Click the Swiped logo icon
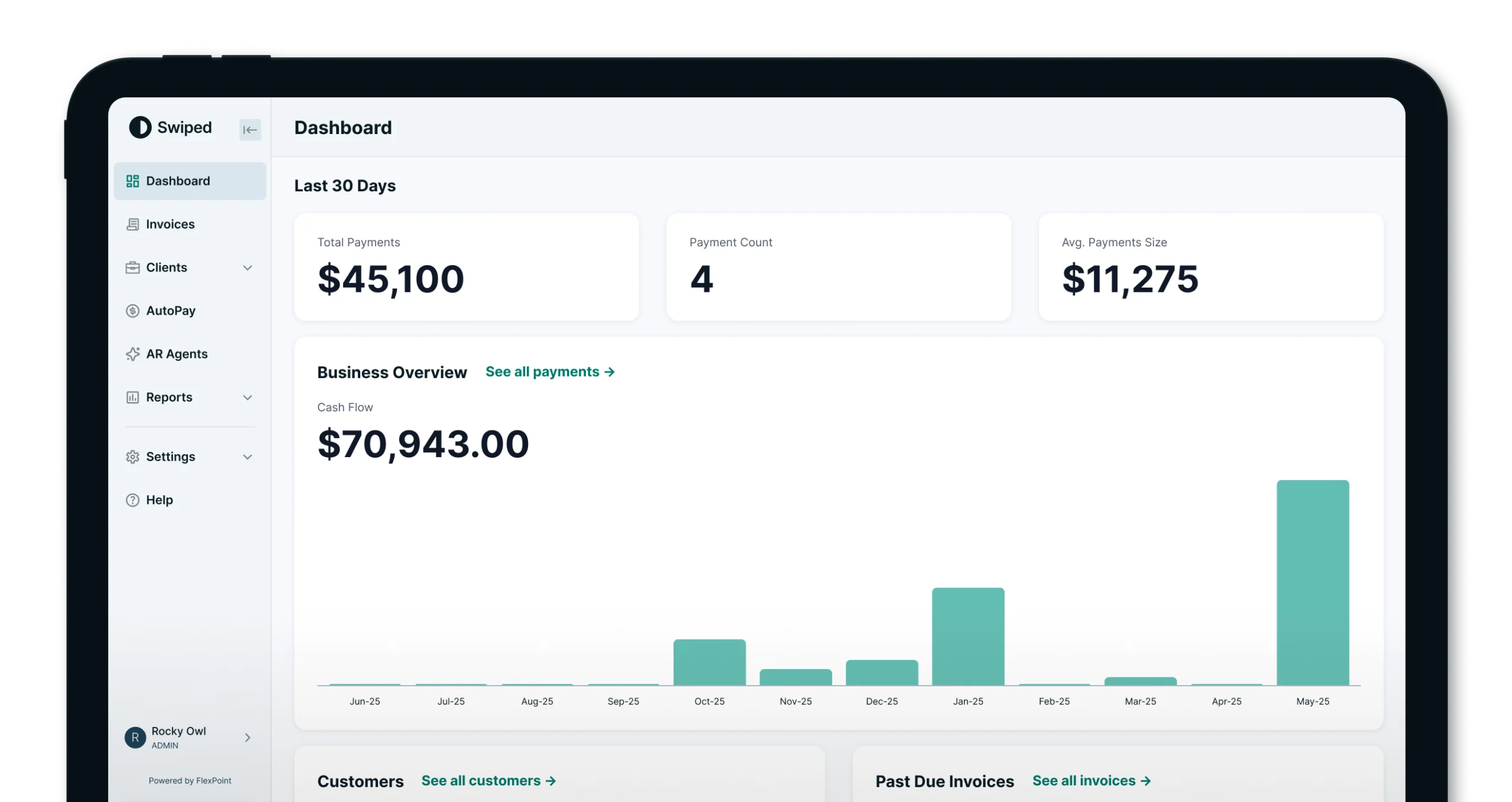 pyautogui.click(x=140, y=127)
